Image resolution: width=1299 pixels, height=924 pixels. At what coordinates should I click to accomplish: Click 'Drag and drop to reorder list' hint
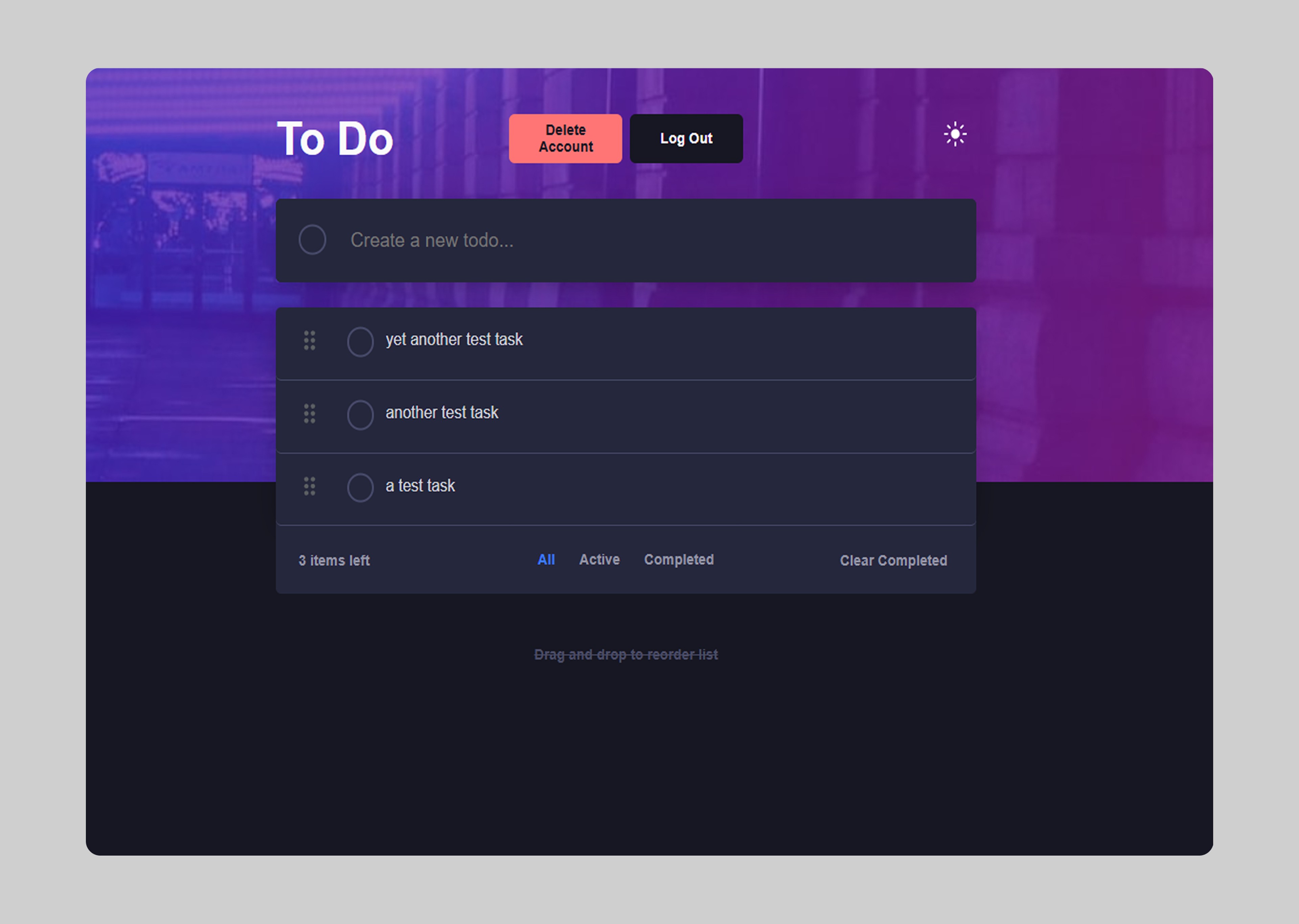pyautogui.click(x=625, y=655)
